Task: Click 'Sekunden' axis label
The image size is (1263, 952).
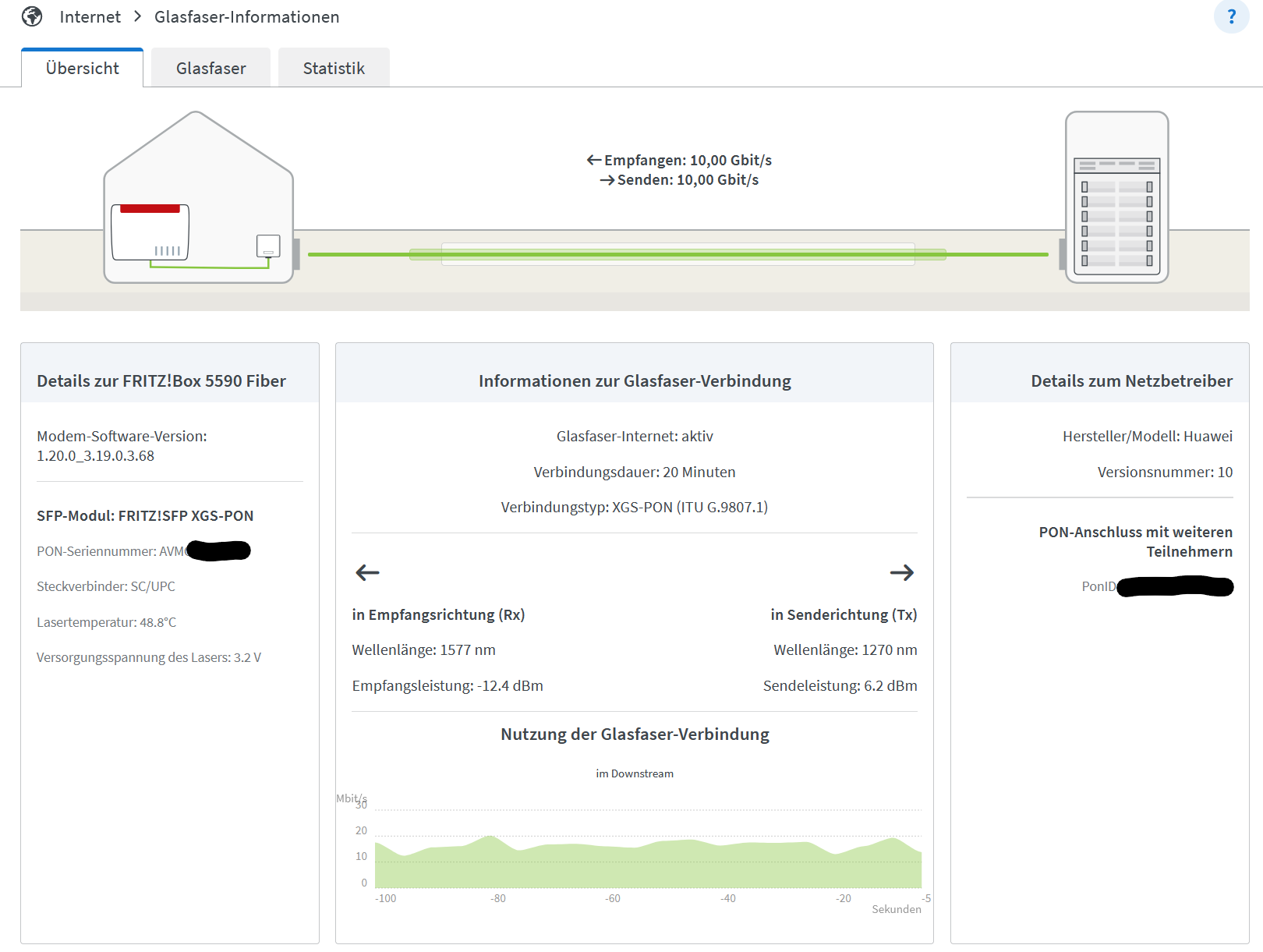Action: point(897,909)
